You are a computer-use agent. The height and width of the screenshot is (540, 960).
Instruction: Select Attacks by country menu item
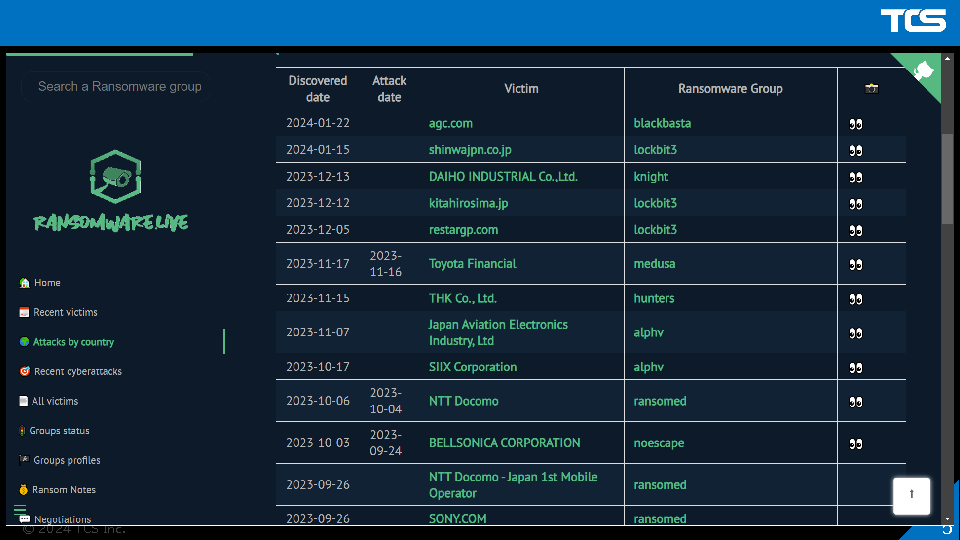(x=73, y=342)
